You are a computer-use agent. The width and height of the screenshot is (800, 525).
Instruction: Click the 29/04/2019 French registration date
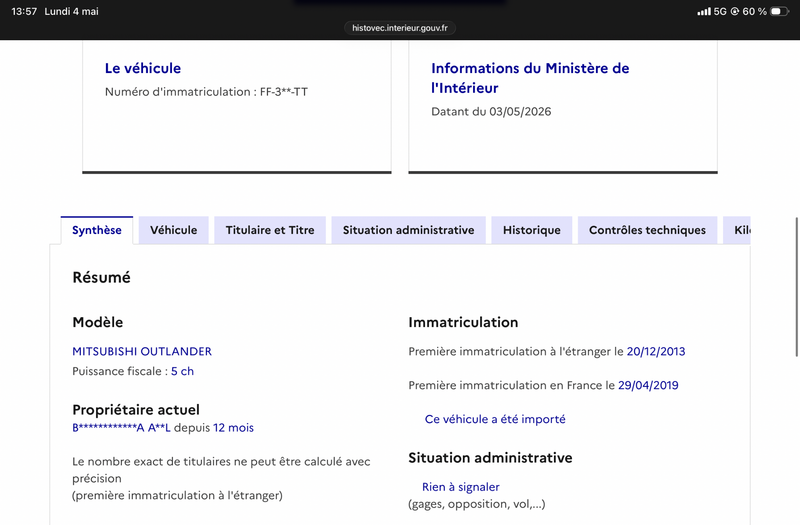coord(648,385)
